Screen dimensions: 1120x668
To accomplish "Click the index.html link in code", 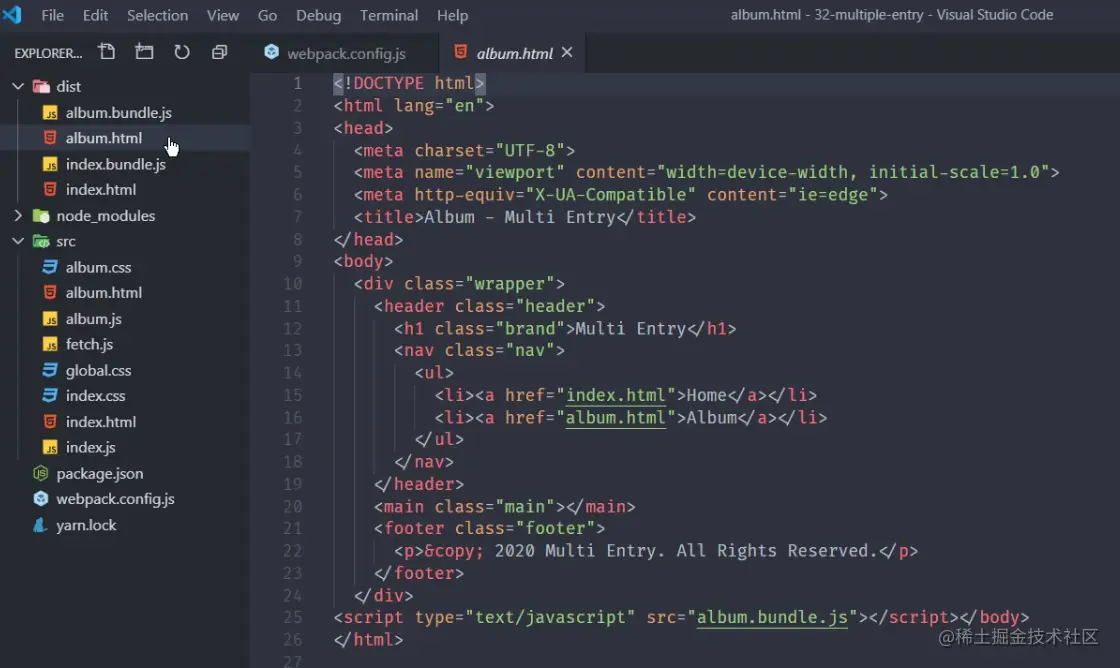I will click(x=615, y=395).
